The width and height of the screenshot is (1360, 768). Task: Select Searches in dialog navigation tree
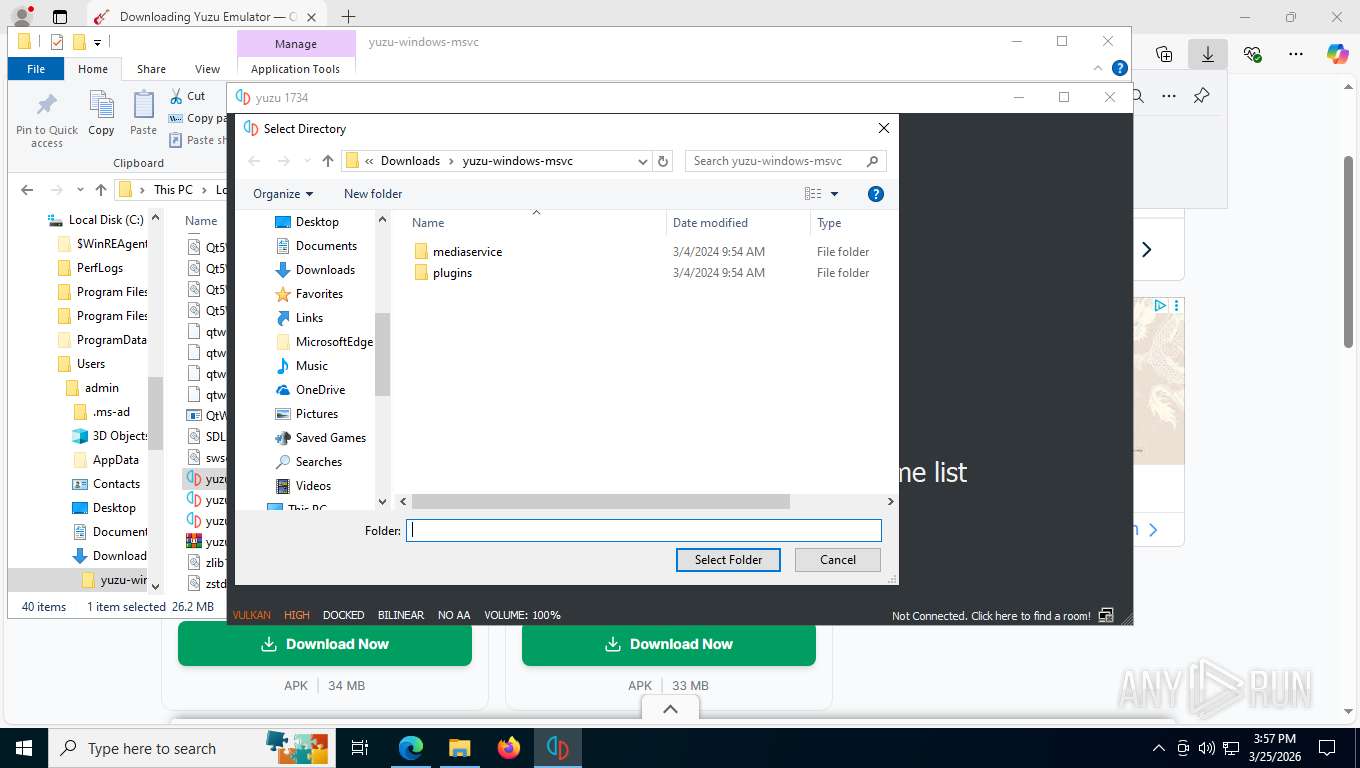(319, 462)
